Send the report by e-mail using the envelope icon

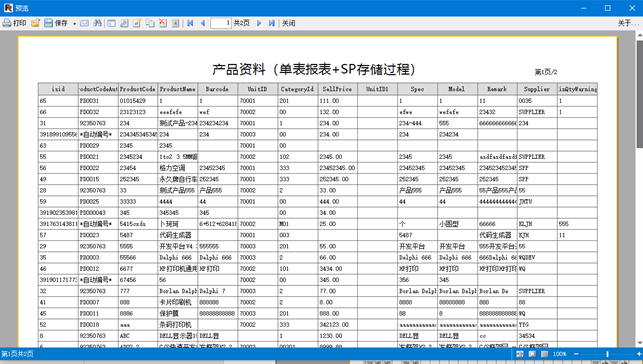click(x=84, y=23)
